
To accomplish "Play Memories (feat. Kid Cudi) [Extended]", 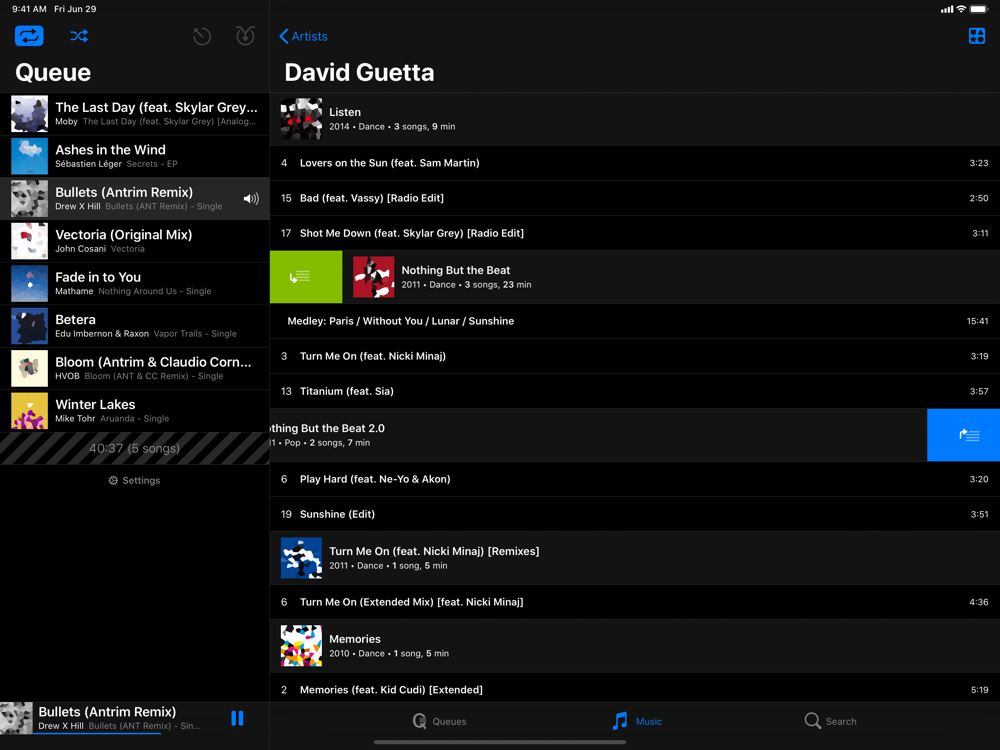I will coord(635,689).
